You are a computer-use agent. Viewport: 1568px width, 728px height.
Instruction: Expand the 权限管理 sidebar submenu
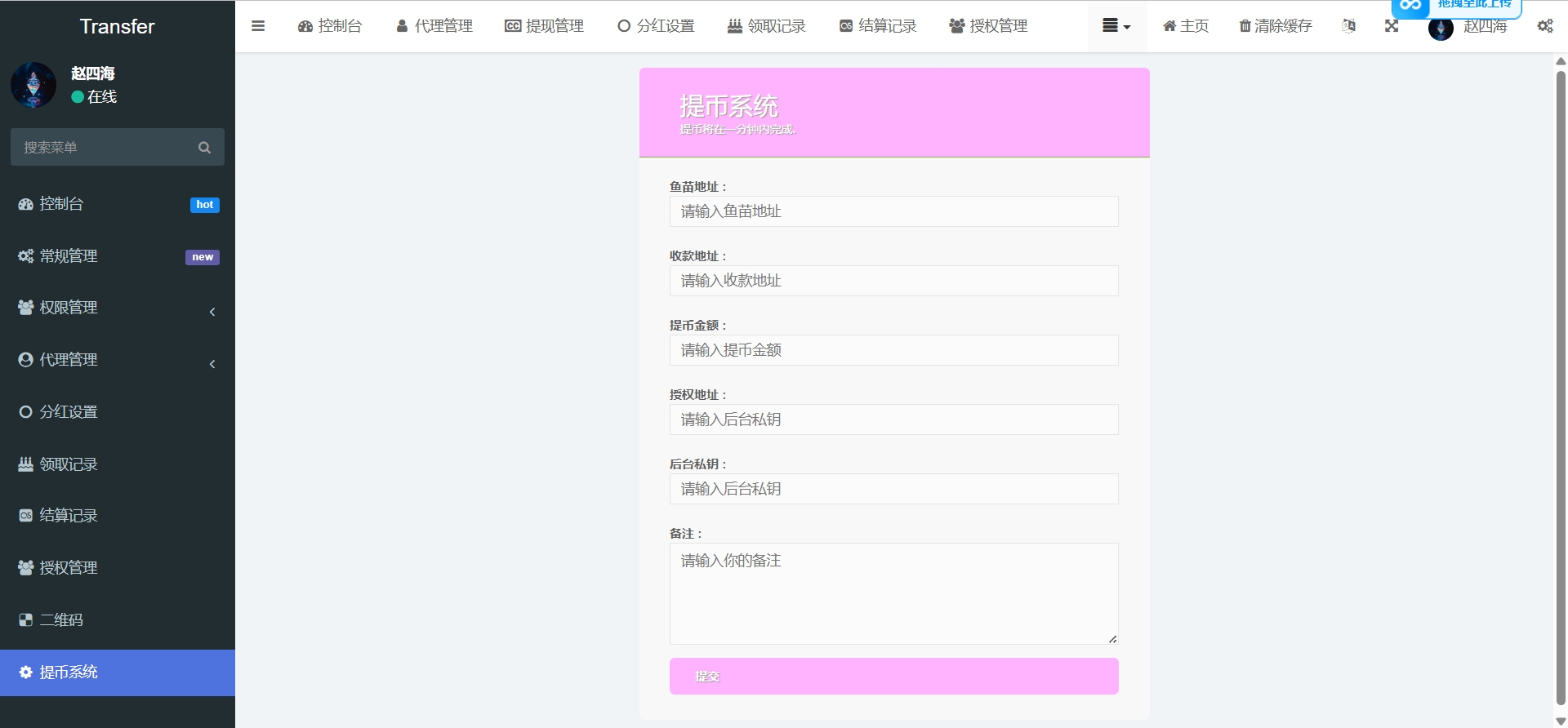tap(212, 312)
